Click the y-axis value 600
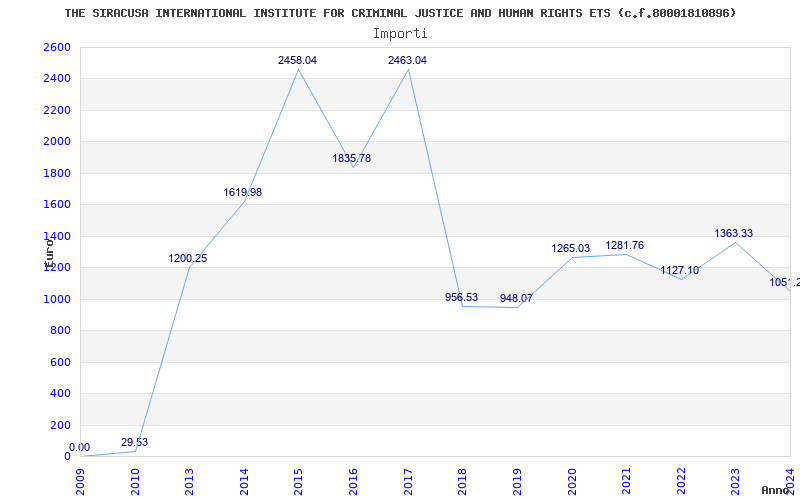800x500 pixels. tap(60, 362)
